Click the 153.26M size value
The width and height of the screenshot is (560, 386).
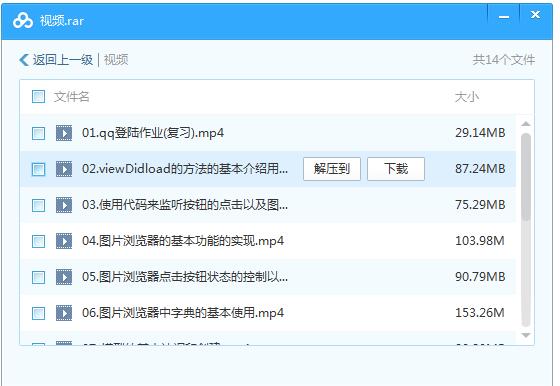coord(480,312)
